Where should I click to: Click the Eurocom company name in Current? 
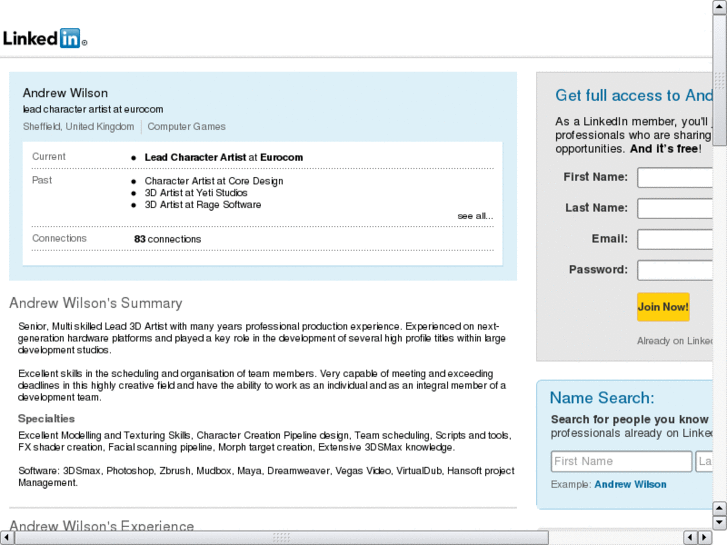click(x=281, y=157)
